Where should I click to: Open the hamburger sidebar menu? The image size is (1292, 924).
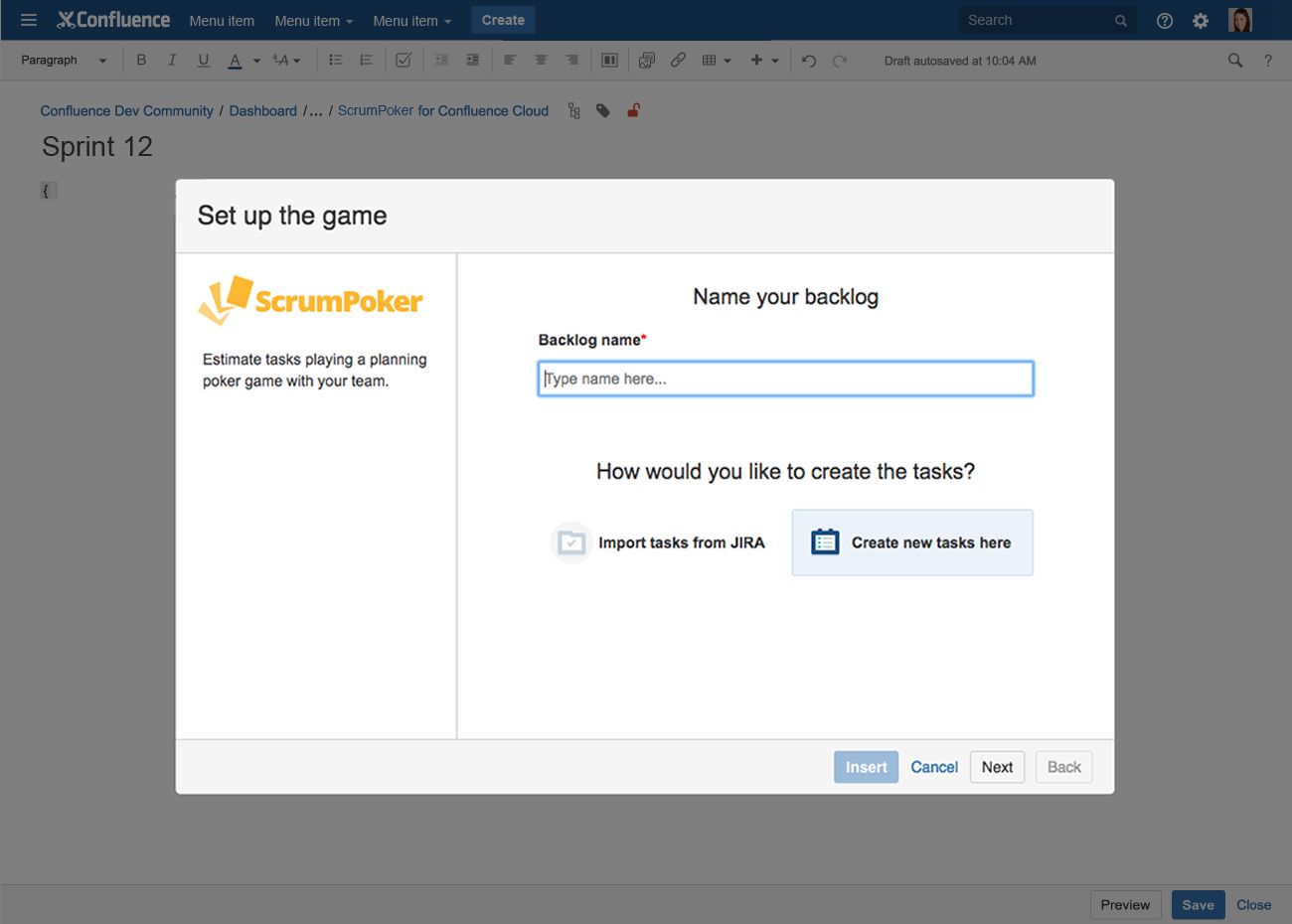(29, 20)
